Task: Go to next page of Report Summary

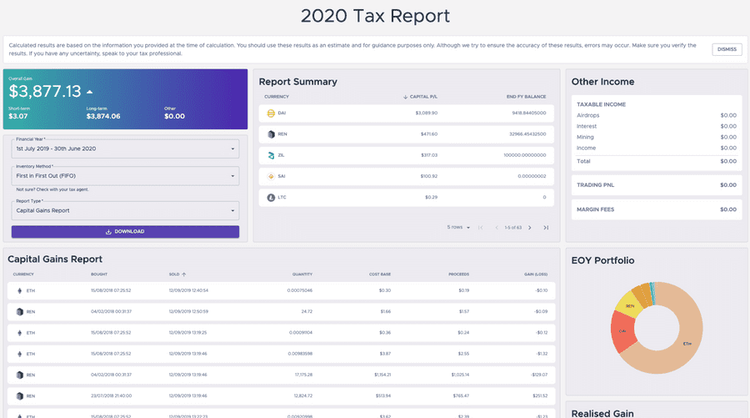Action: tap(528, 227)
